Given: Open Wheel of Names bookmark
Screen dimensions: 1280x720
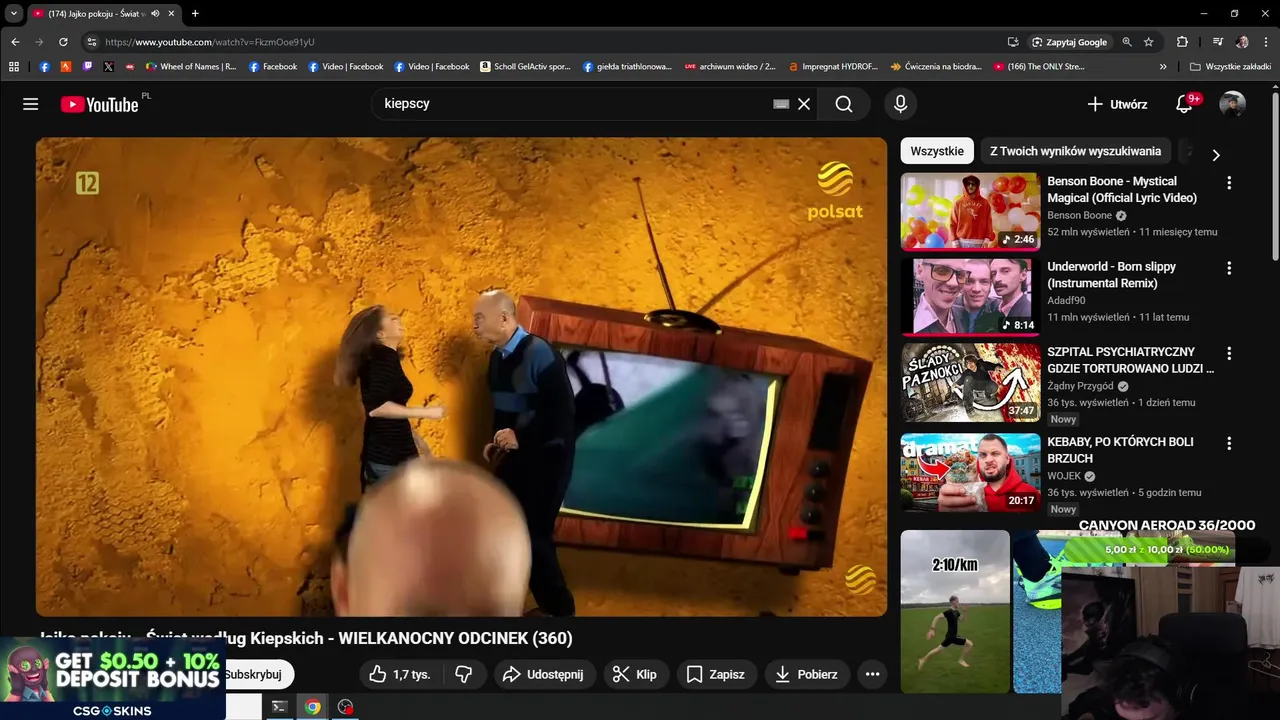Looking at the screenshot, I should coord(191,67).
